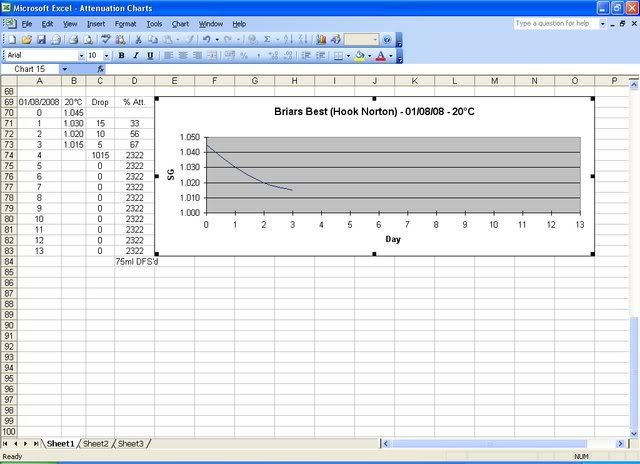Open the Borders dropdown arrow
640x464 pixels.
[348, 56]
